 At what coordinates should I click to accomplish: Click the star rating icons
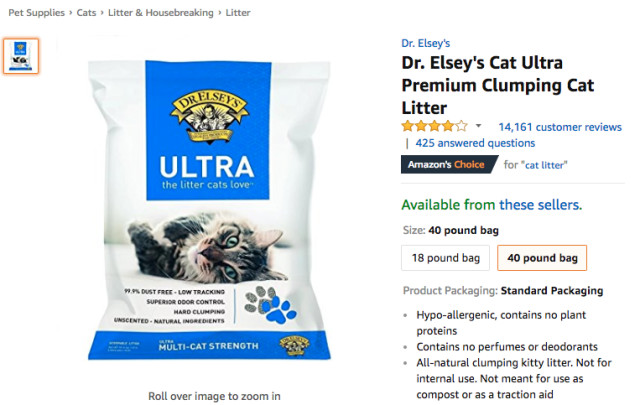[x=434, y=126]
